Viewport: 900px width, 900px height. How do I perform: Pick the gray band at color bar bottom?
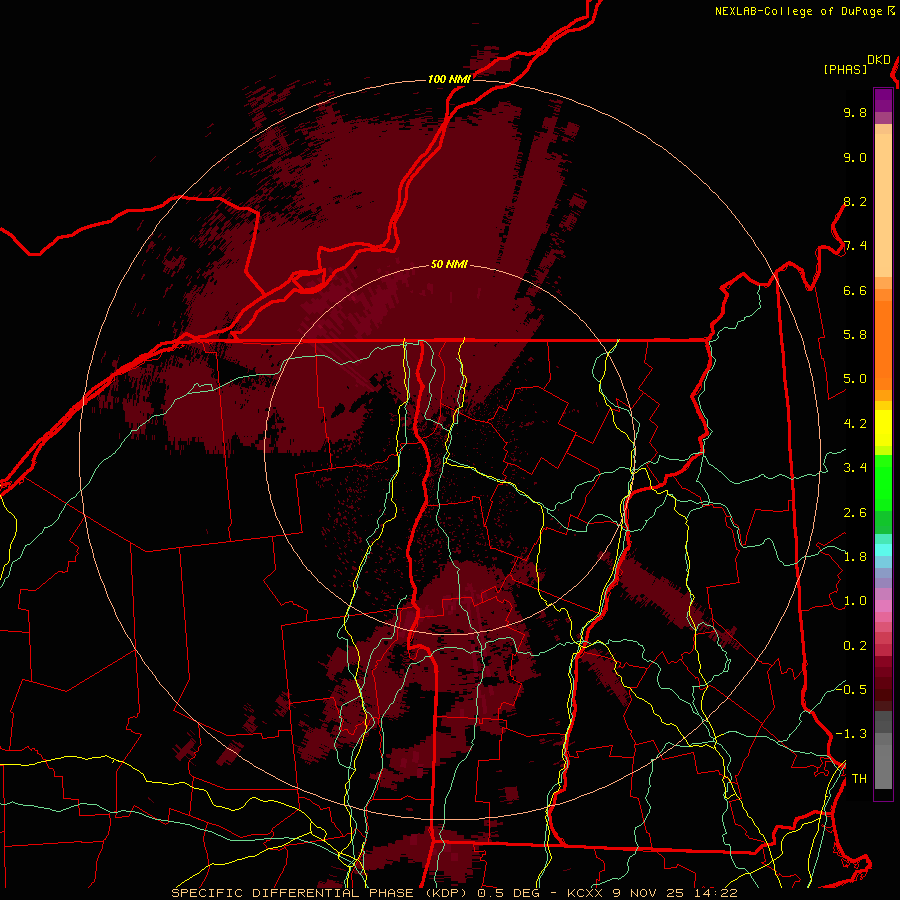click(x=883, y=750)
